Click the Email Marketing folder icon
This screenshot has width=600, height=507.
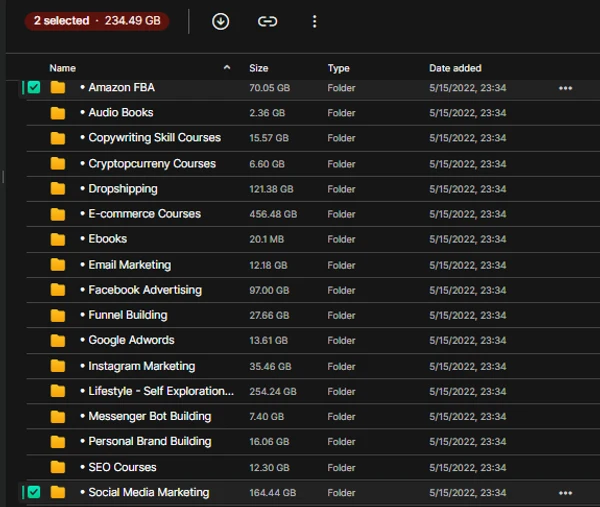pyautogui.click(x=58, y=265)
